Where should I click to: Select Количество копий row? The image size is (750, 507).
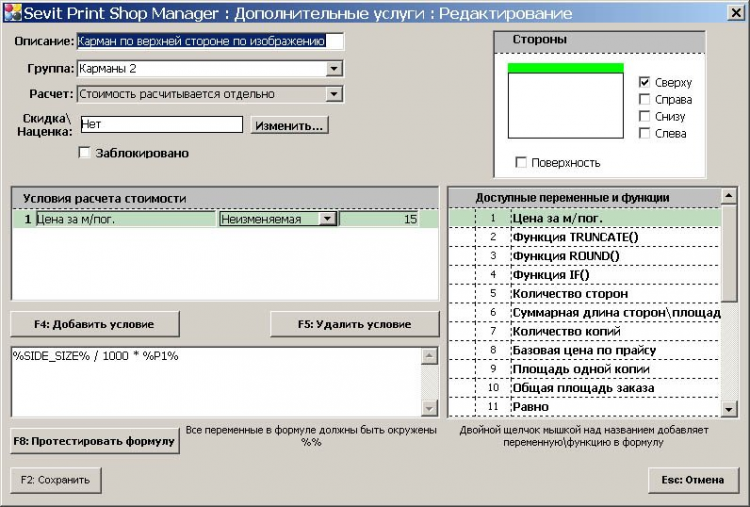pyautogui.click(x=585, y=331)
